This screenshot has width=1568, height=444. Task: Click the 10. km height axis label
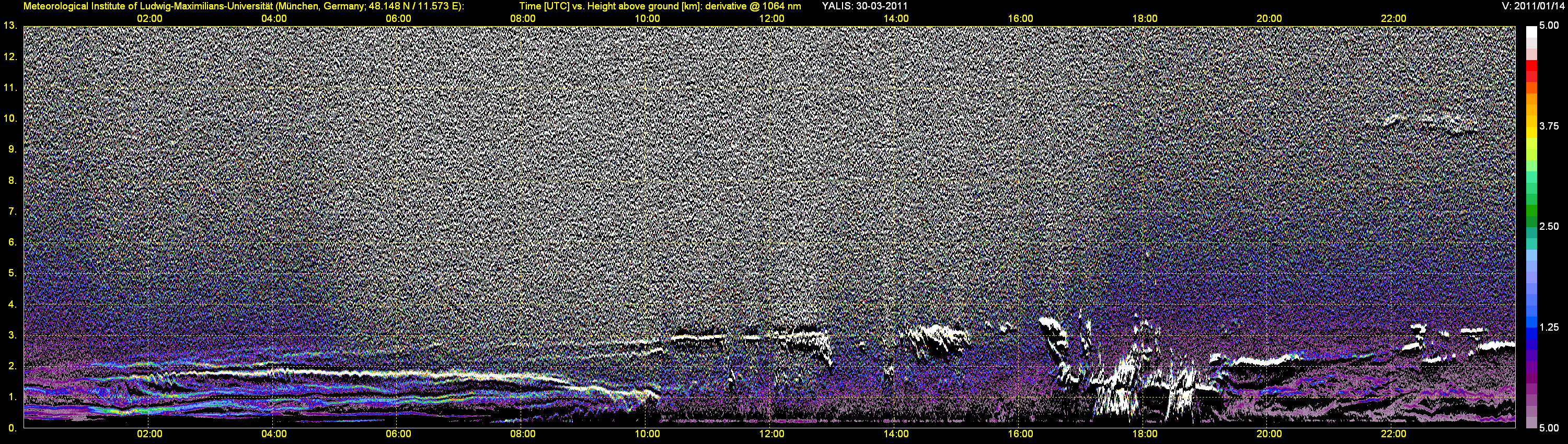(10, 118)
